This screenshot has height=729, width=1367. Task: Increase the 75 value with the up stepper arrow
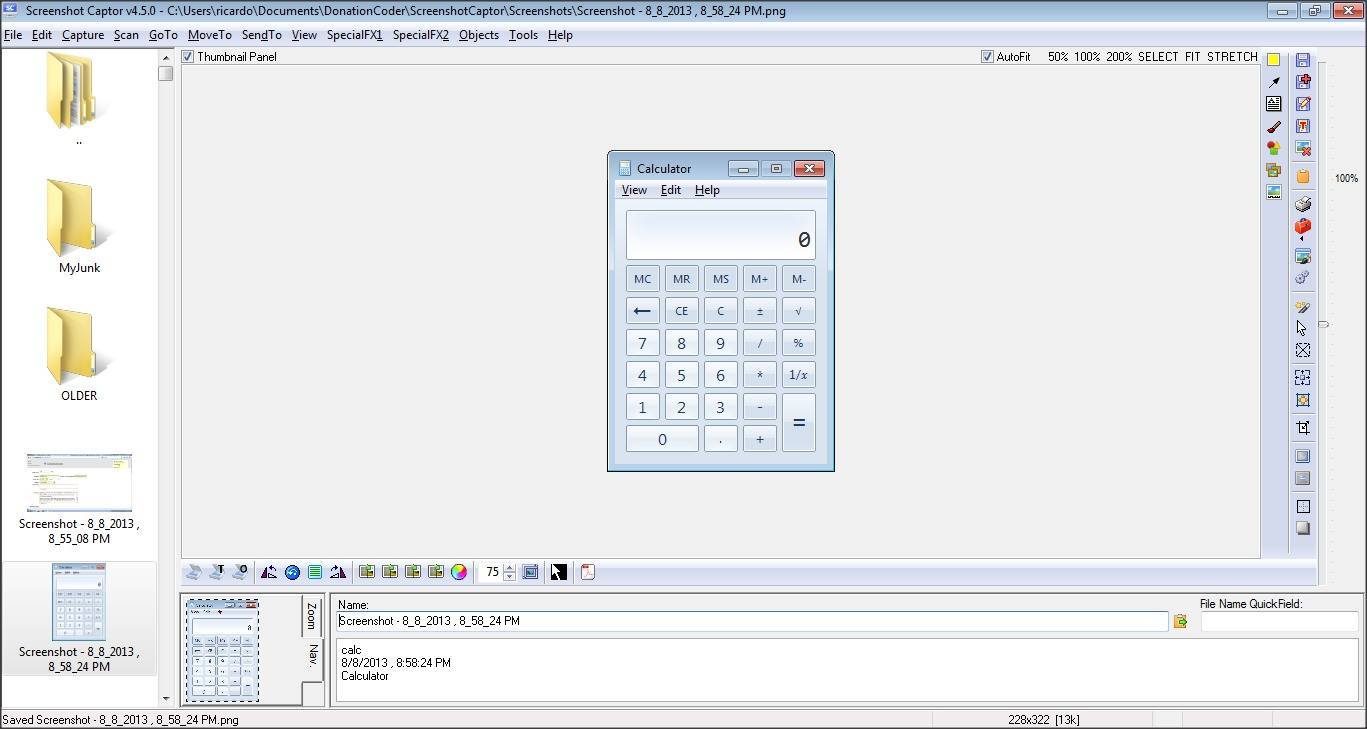coord(510,567)
